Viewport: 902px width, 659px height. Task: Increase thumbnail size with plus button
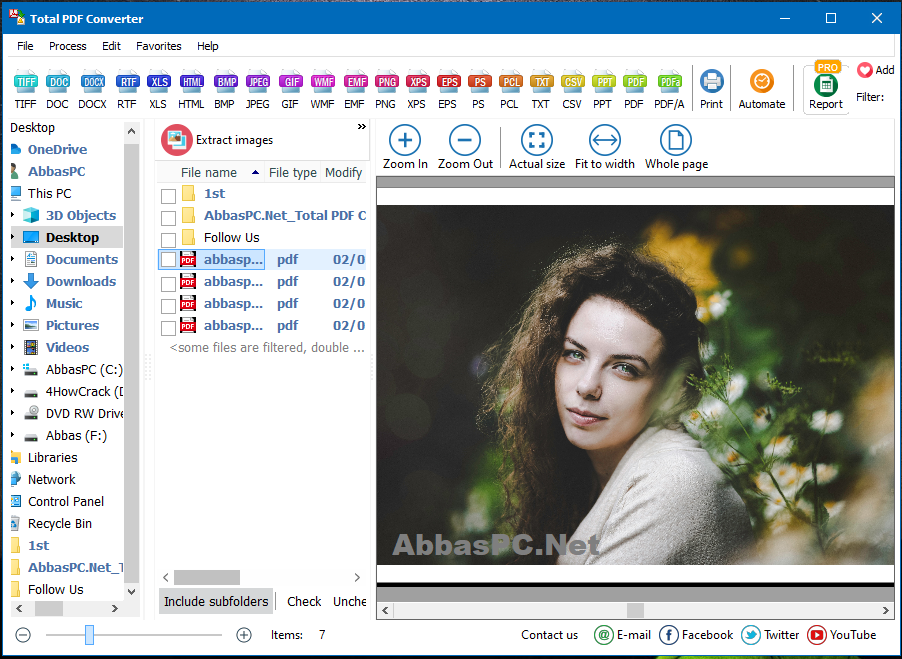244,635
